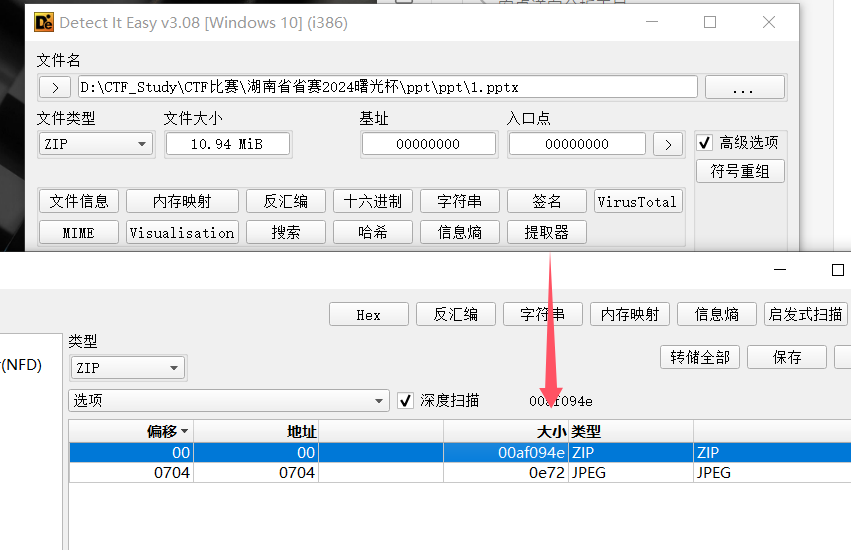851x550 pixels.
Task: Select the JPEG row at offset 0704
Action: 460,472
